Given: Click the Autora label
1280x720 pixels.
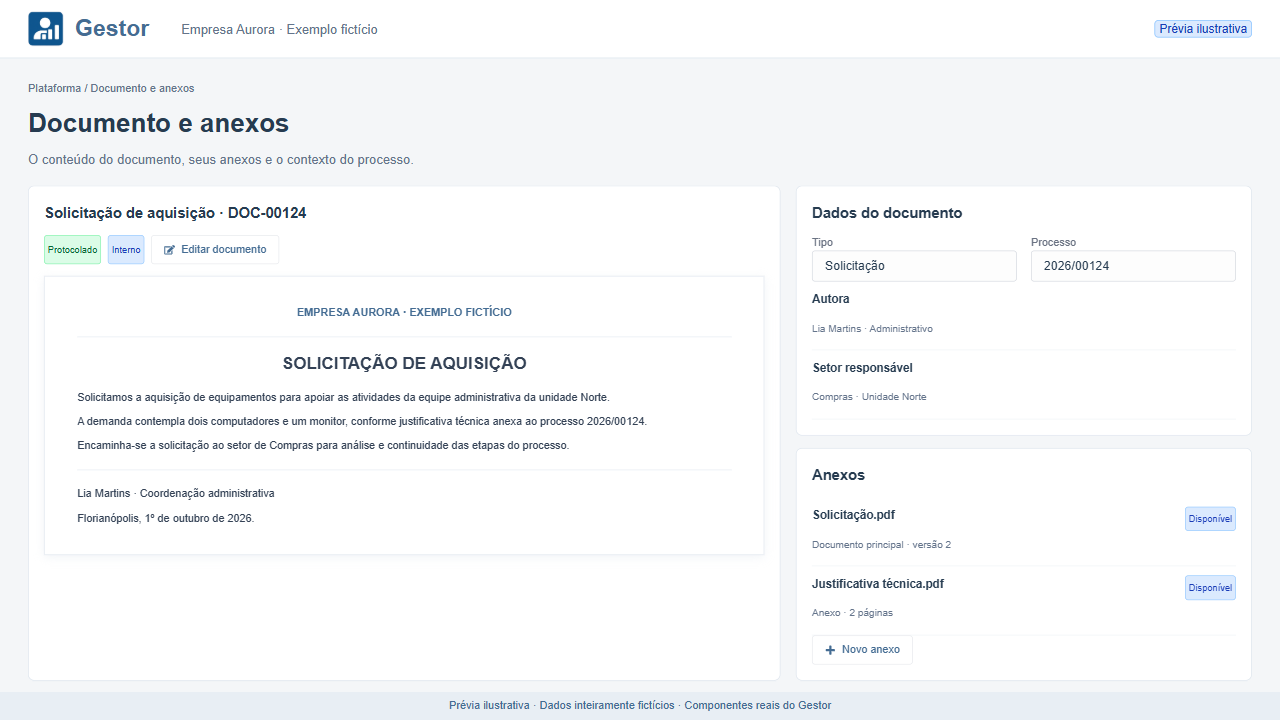Looking at the screenshot, I should coord(831,299).
